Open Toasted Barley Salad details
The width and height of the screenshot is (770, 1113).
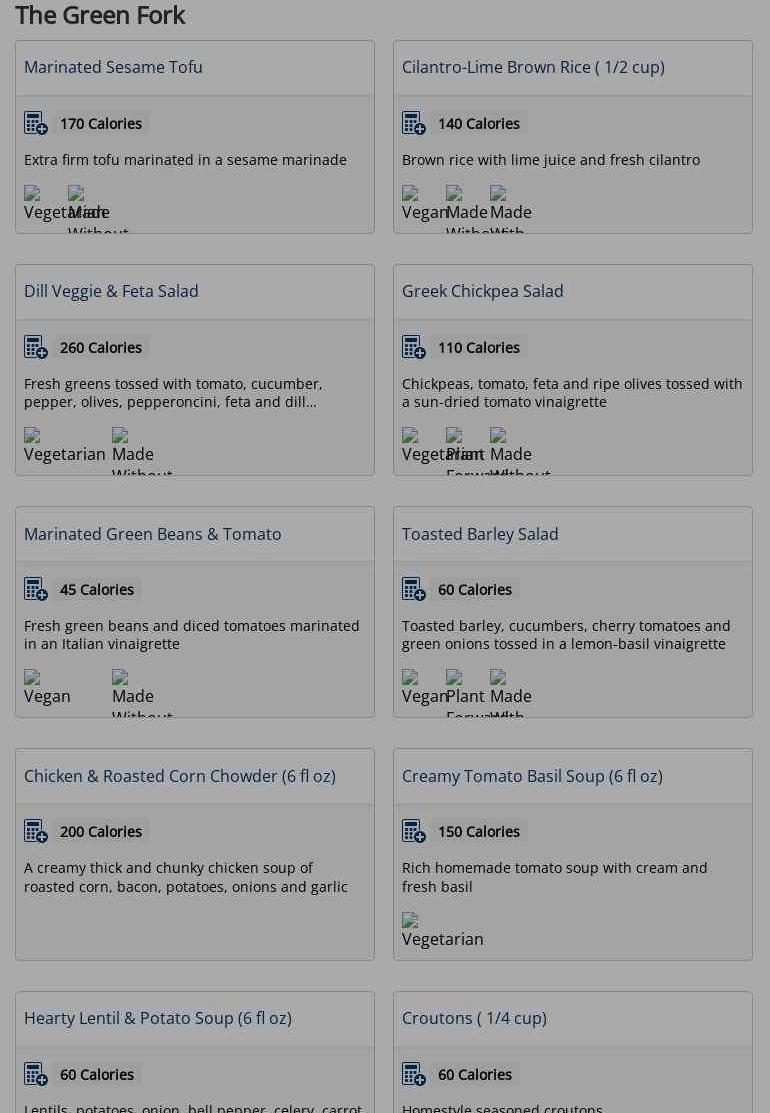(480, 534)
